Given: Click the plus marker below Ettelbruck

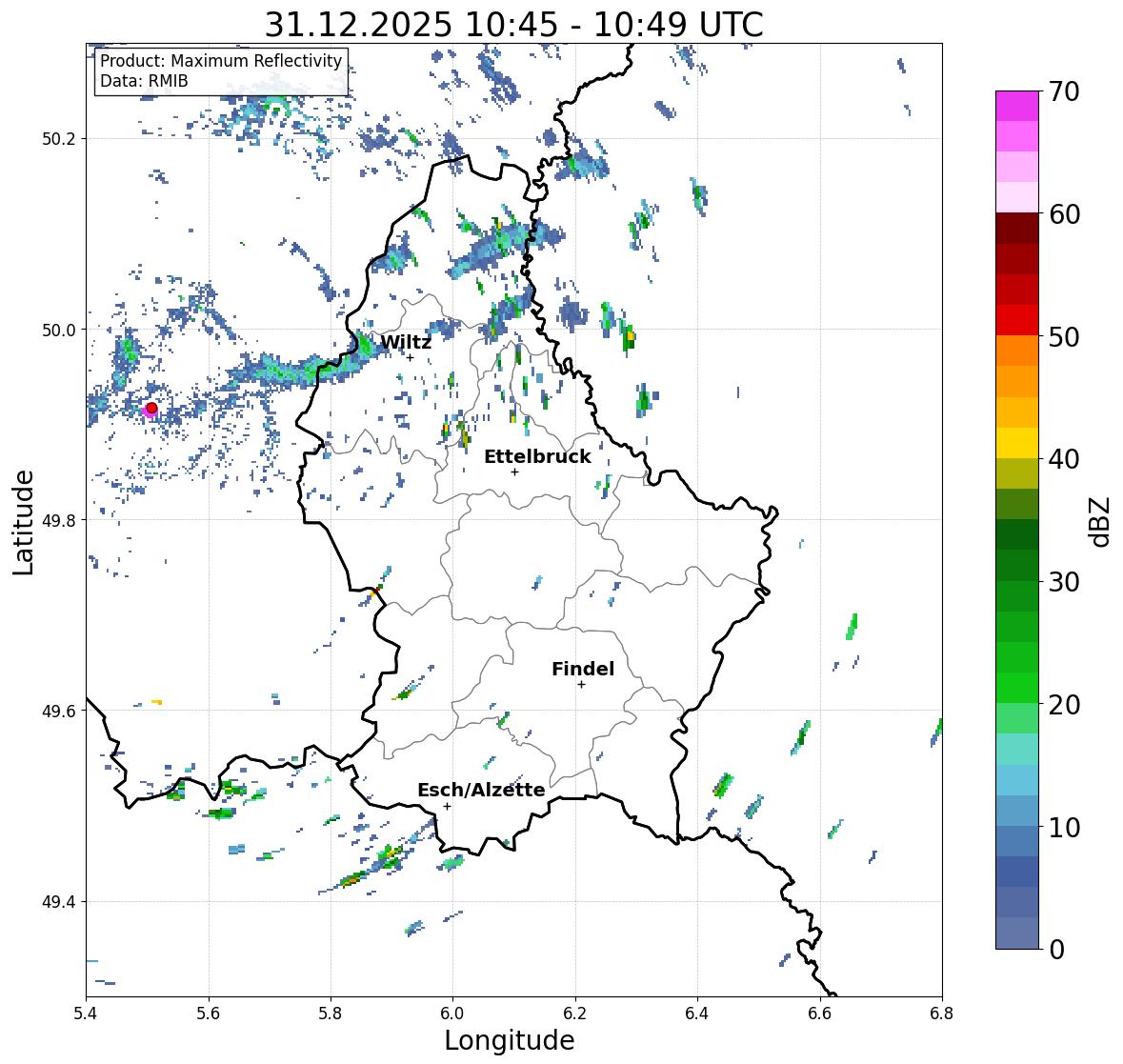Looking at the screenshot, I should tap(514, 472).
